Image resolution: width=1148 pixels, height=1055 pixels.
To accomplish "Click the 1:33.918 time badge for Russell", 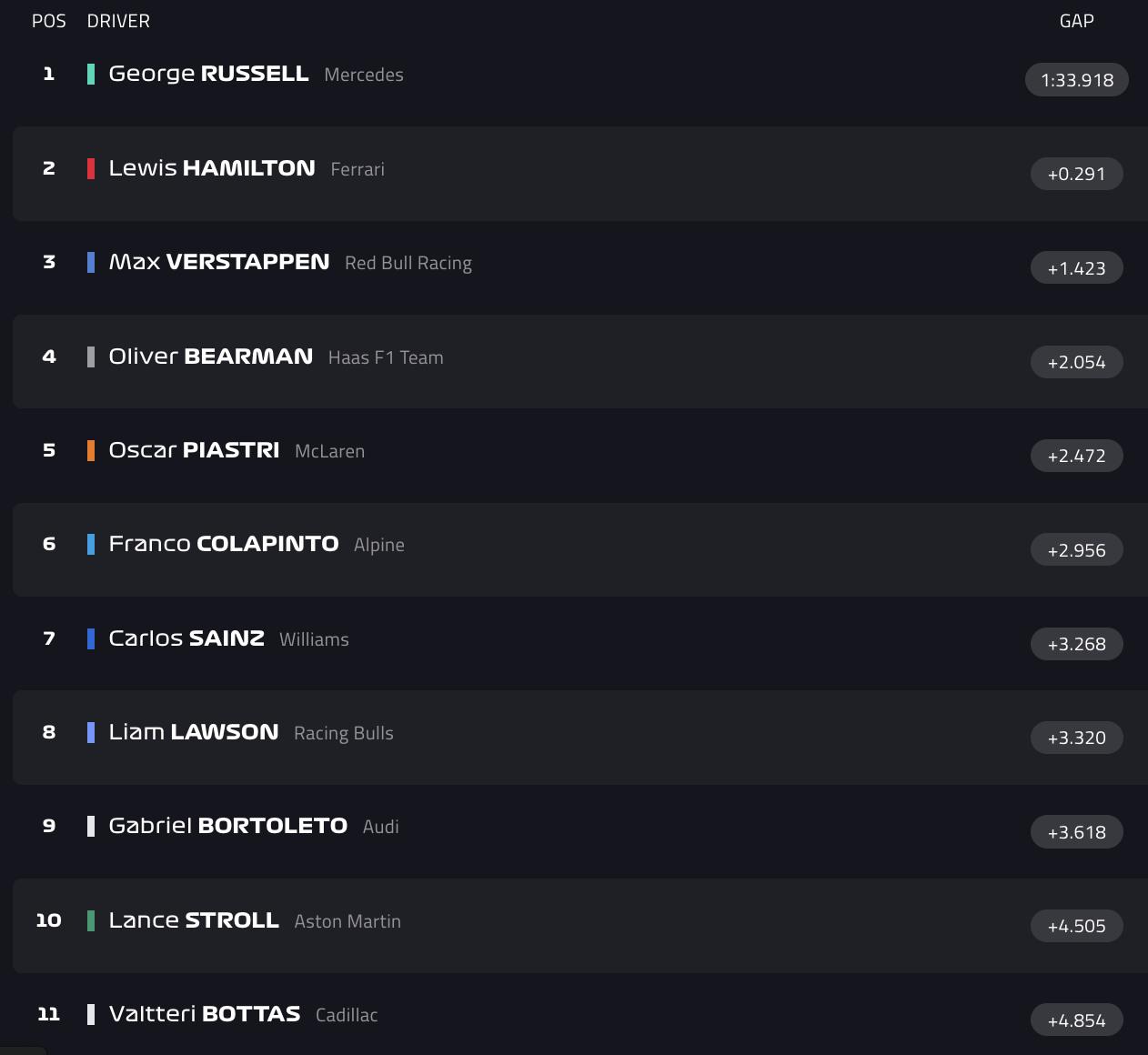I will point(1076,80).
